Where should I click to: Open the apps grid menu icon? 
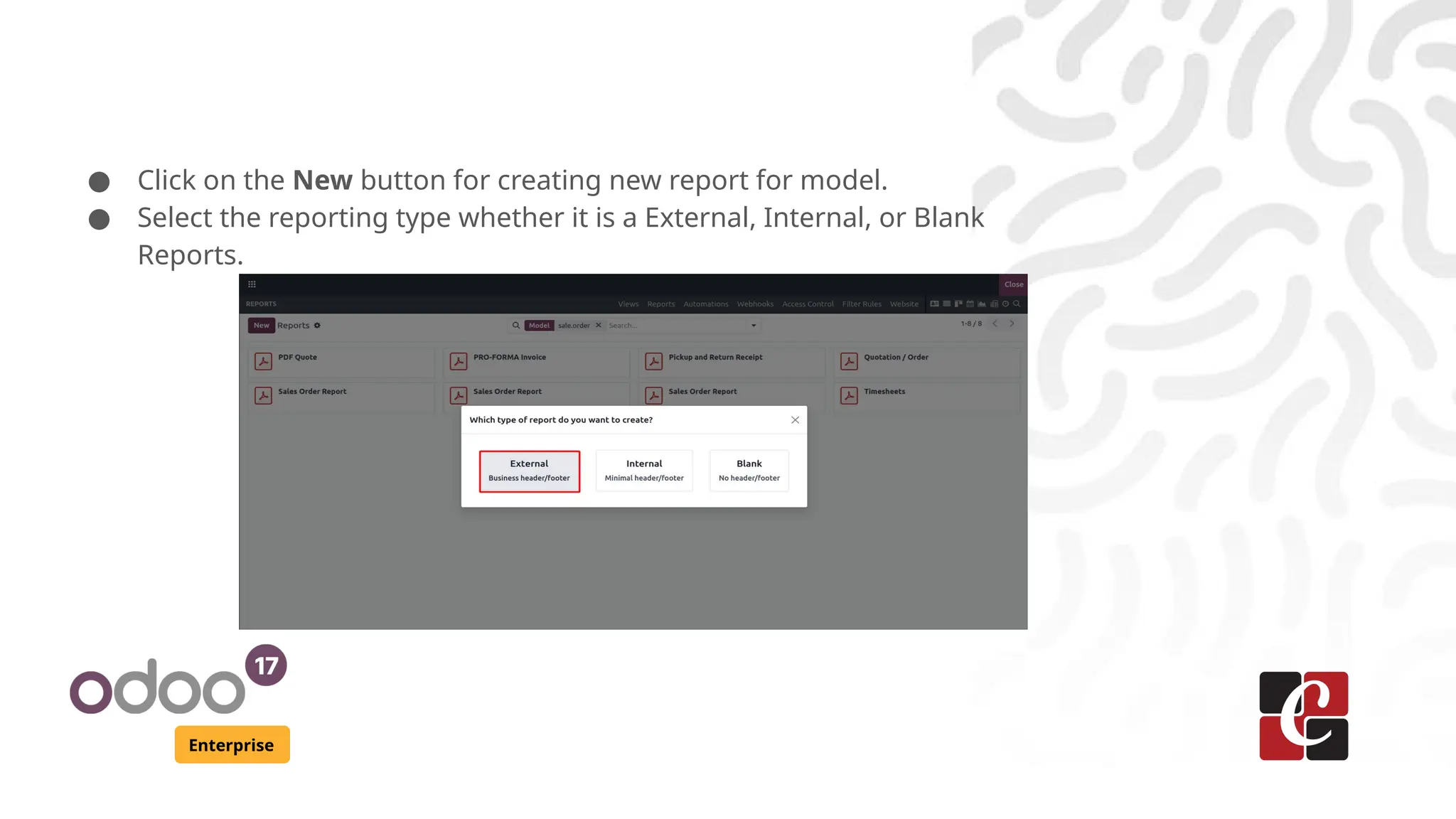252,284
